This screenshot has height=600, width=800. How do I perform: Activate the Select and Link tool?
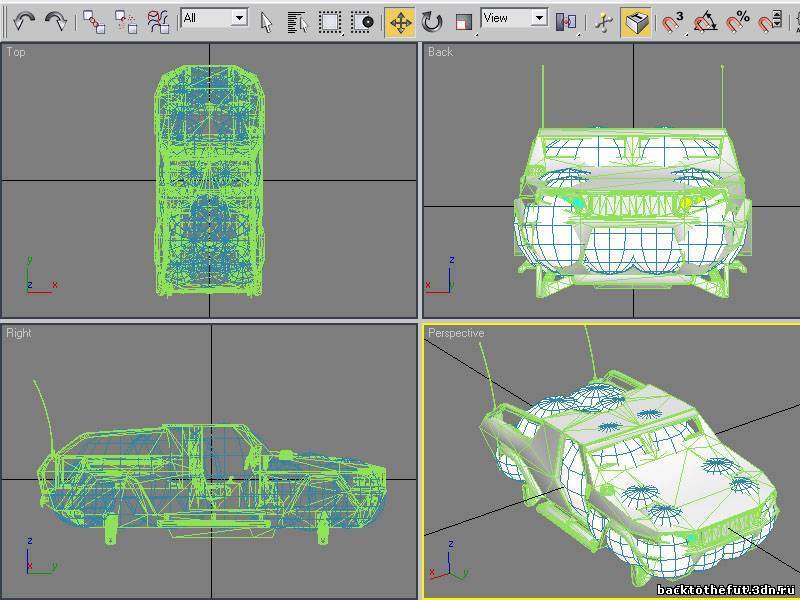point(94,22)
